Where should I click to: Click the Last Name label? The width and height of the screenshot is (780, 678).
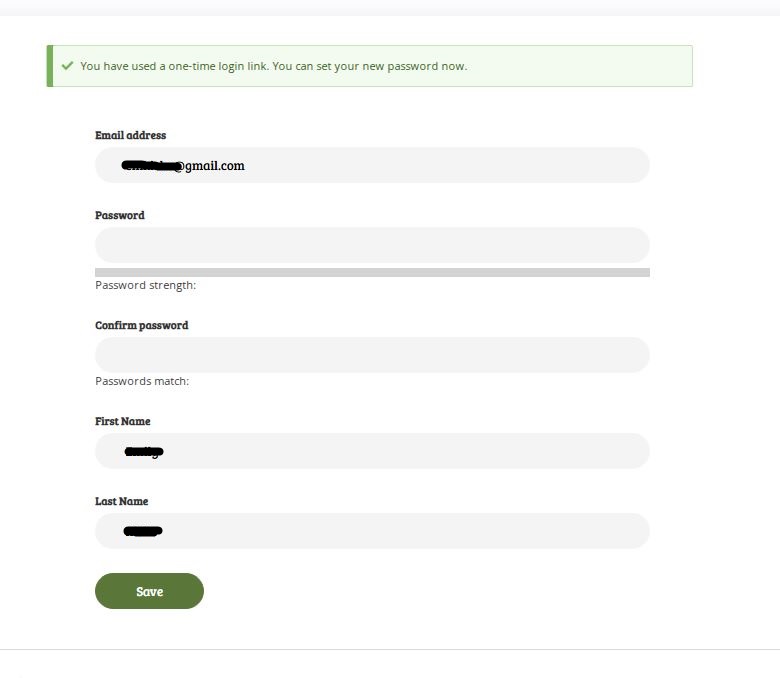pyautogui.click(x=121, y=501)
